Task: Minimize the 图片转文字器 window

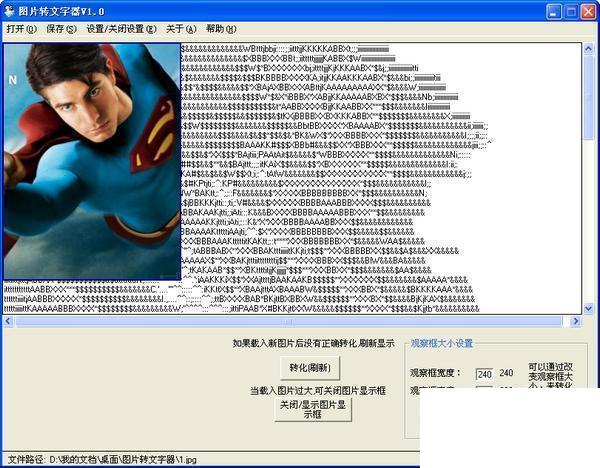Action: click(553, 11)
